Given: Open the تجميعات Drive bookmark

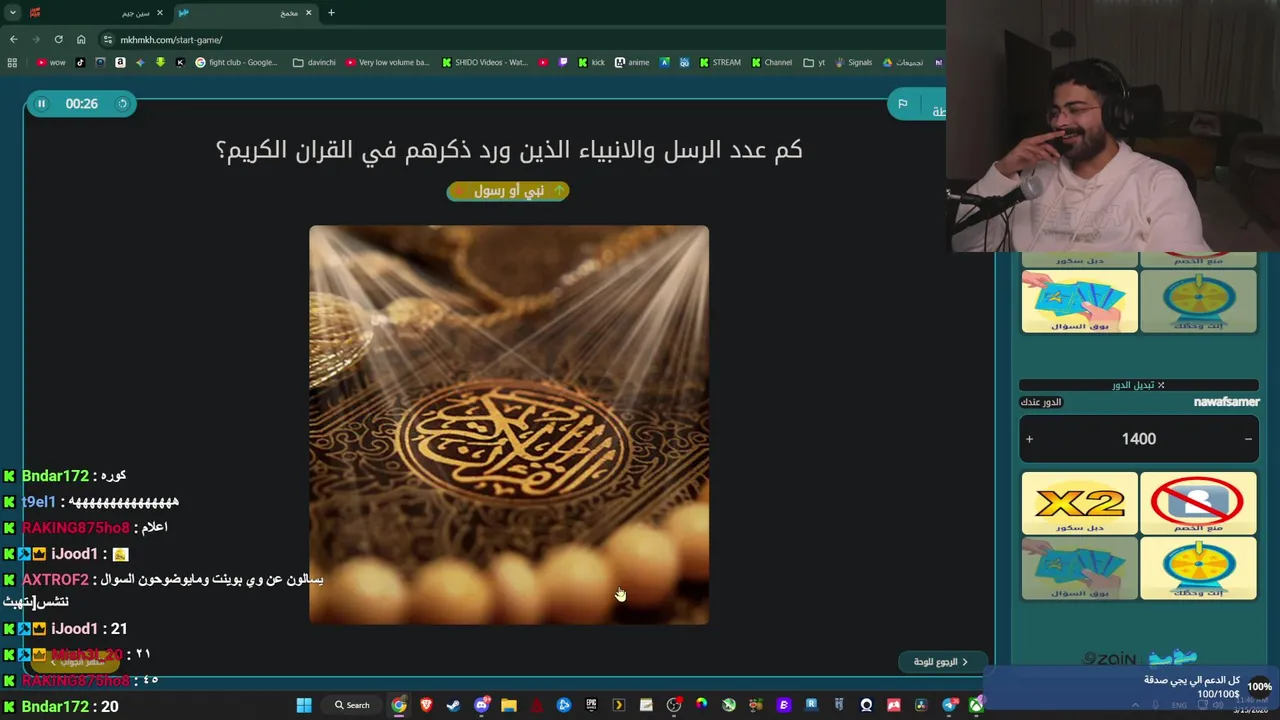Looking at the screenshot, I should [x=902, y=62].
